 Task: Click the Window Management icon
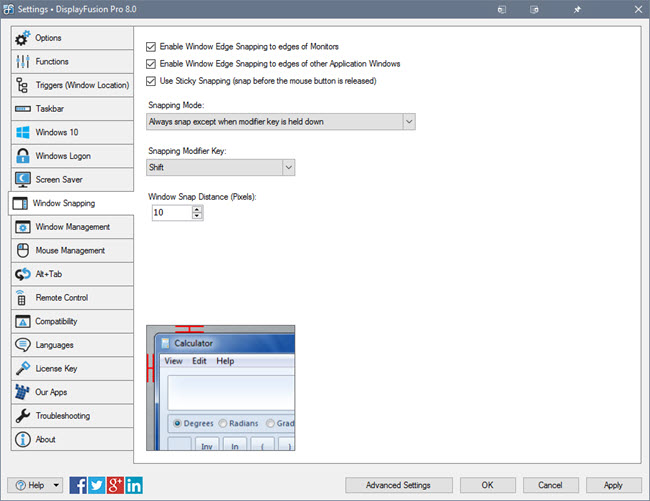22,227
